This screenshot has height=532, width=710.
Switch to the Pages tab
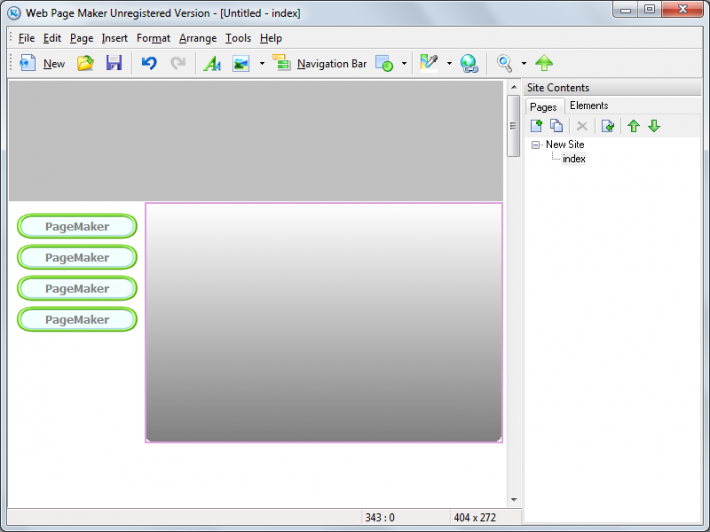point(543,107)
